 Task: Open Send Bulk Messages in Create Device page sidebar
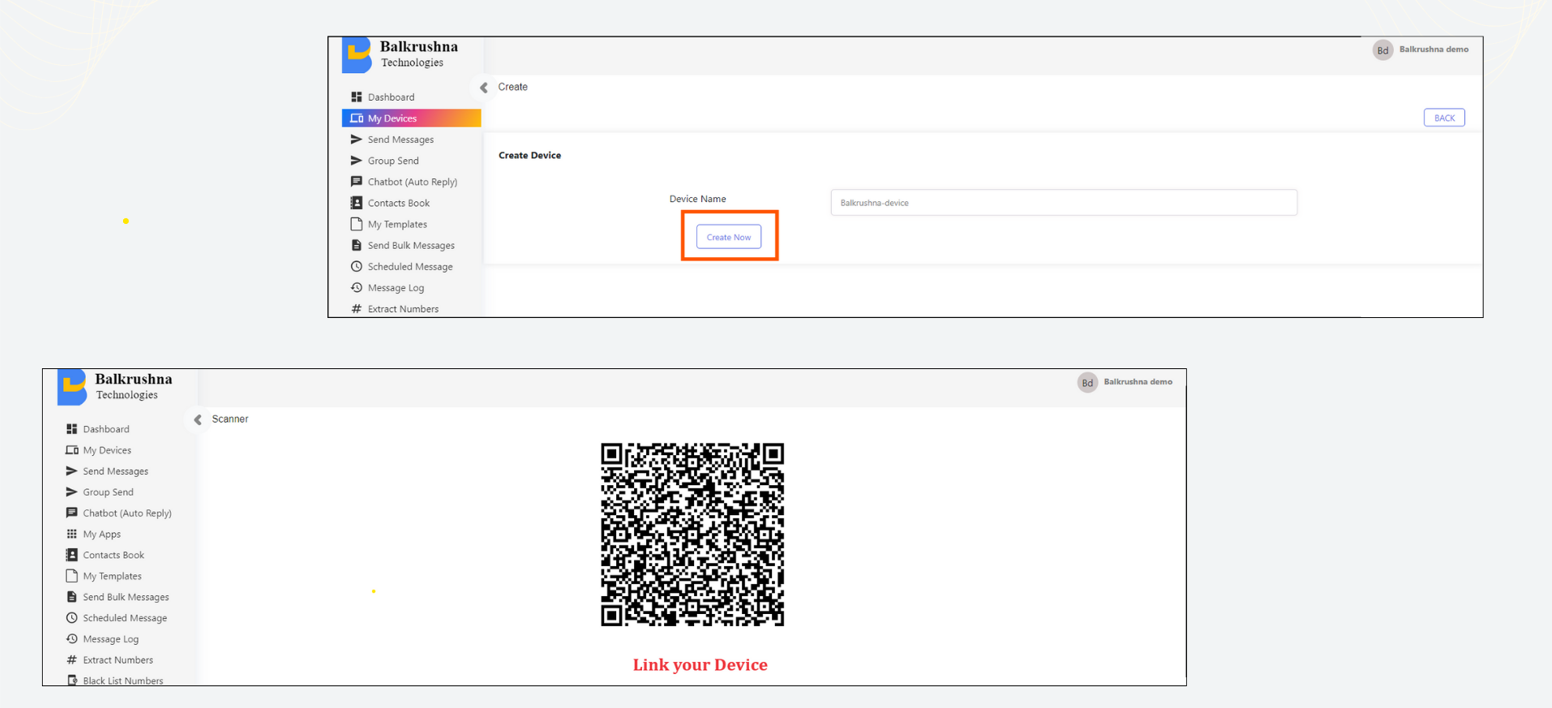click(411, 246)
